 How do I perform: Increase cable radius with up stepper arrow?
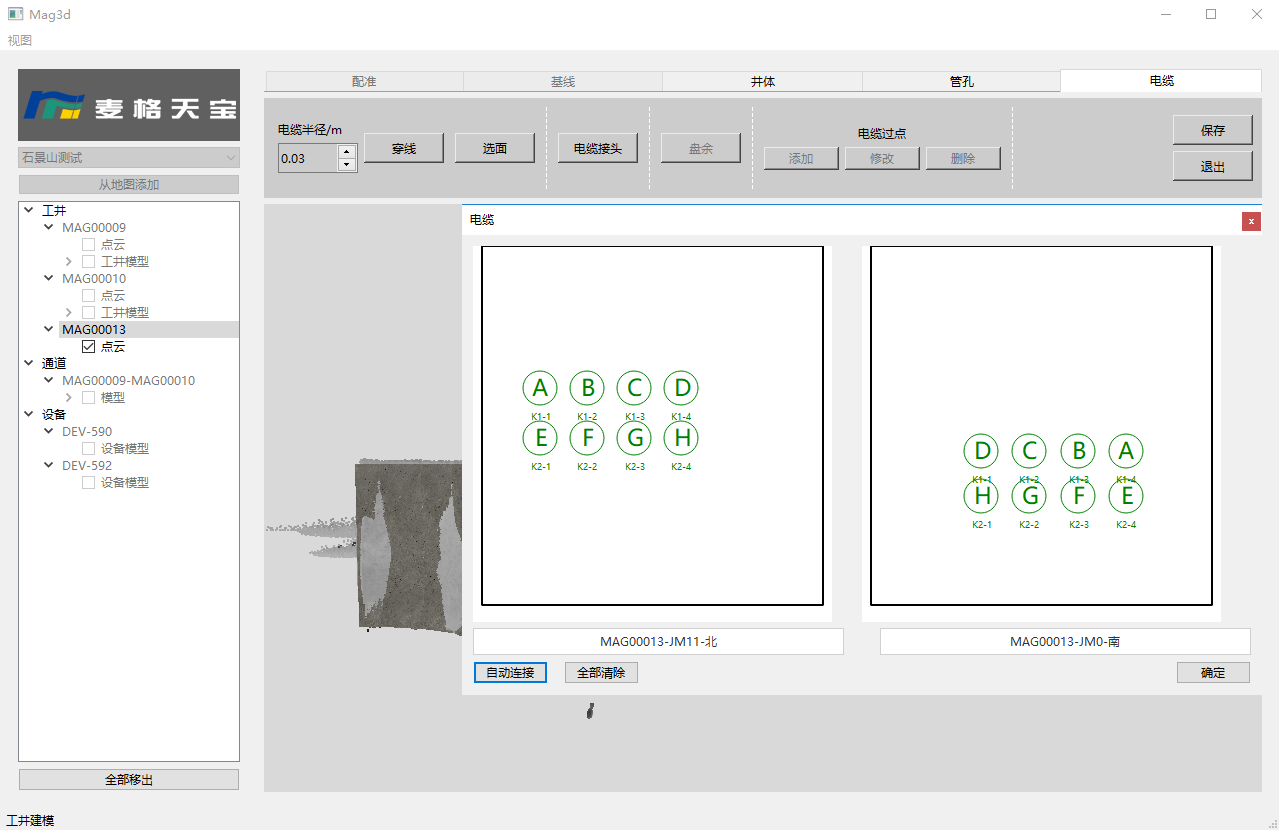[347, 152]
